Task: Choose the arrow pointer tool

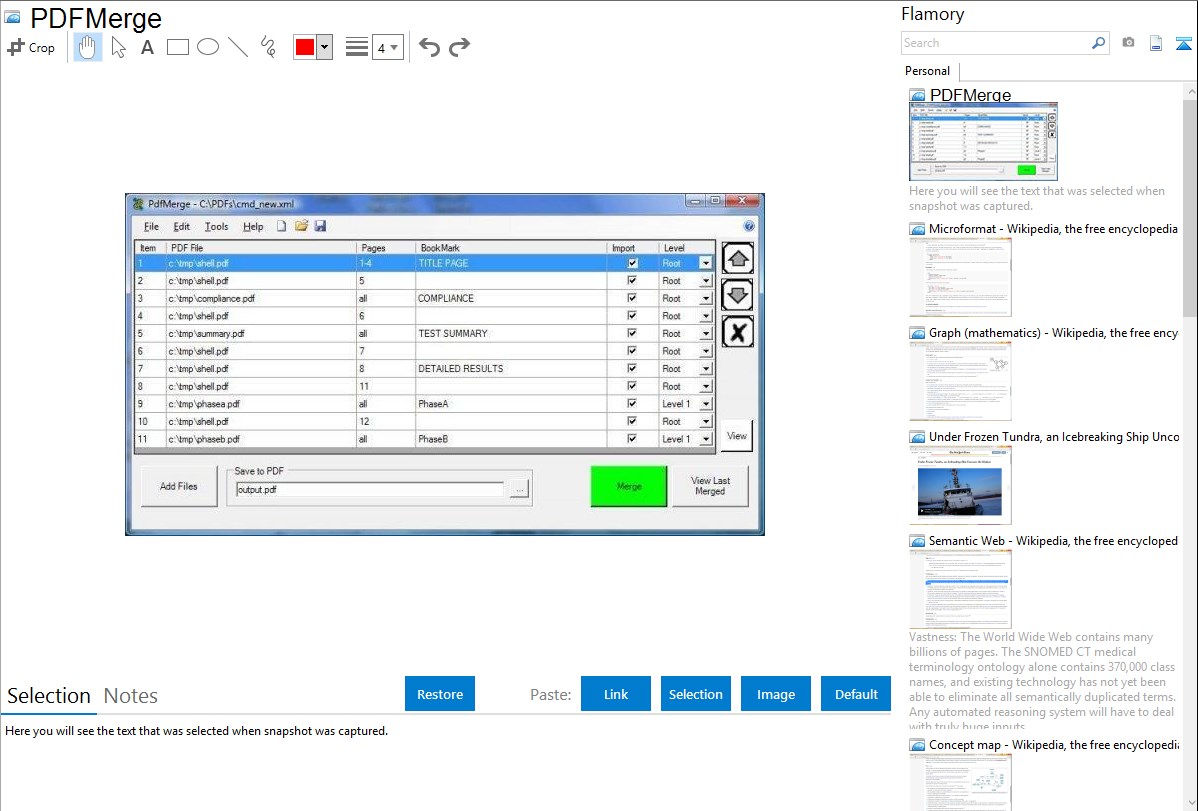Action: [118, 47]
